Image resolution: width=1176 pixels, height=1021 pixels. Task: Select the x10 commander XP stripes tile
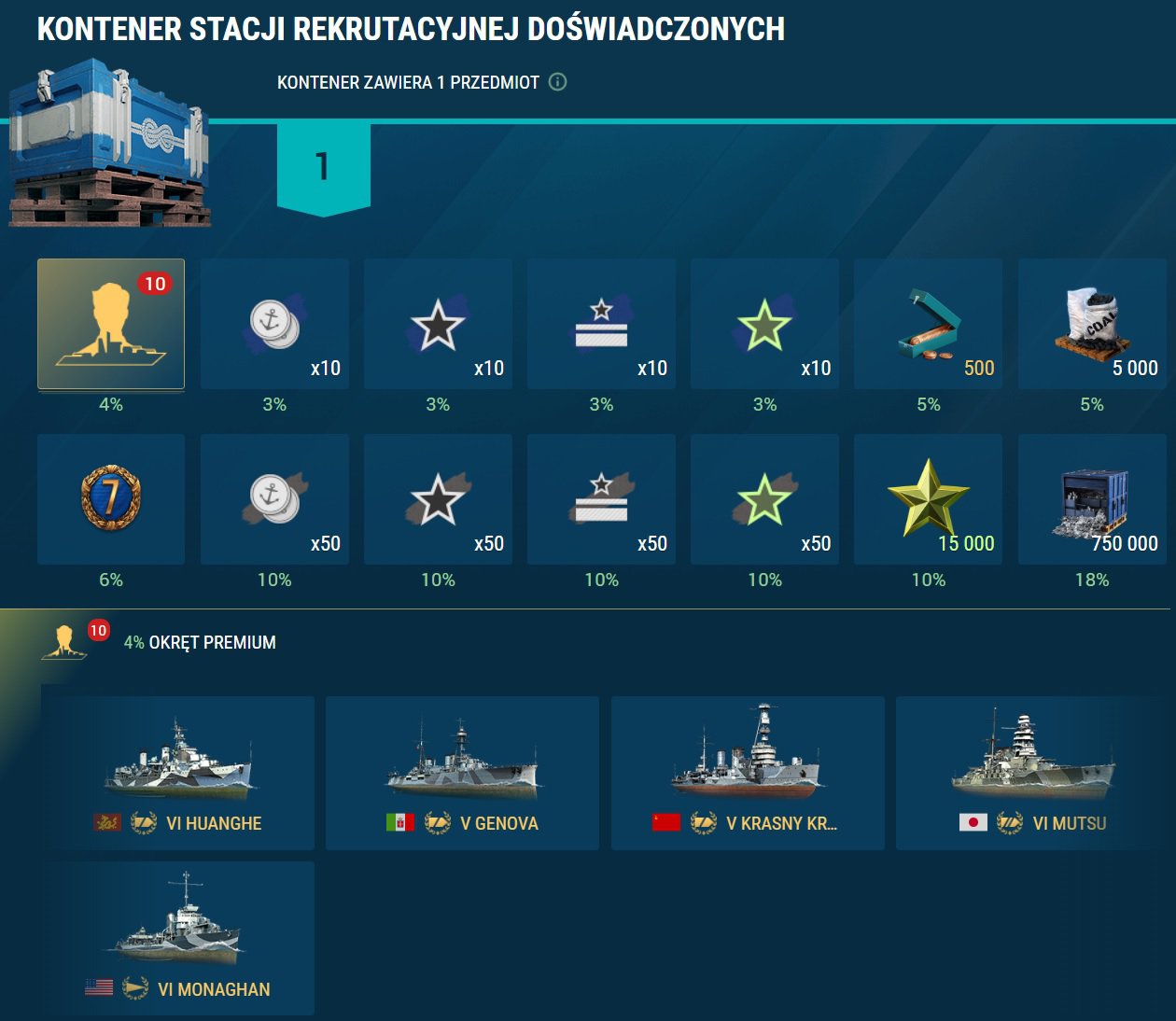pyautogui.click(x=601, y=324)
